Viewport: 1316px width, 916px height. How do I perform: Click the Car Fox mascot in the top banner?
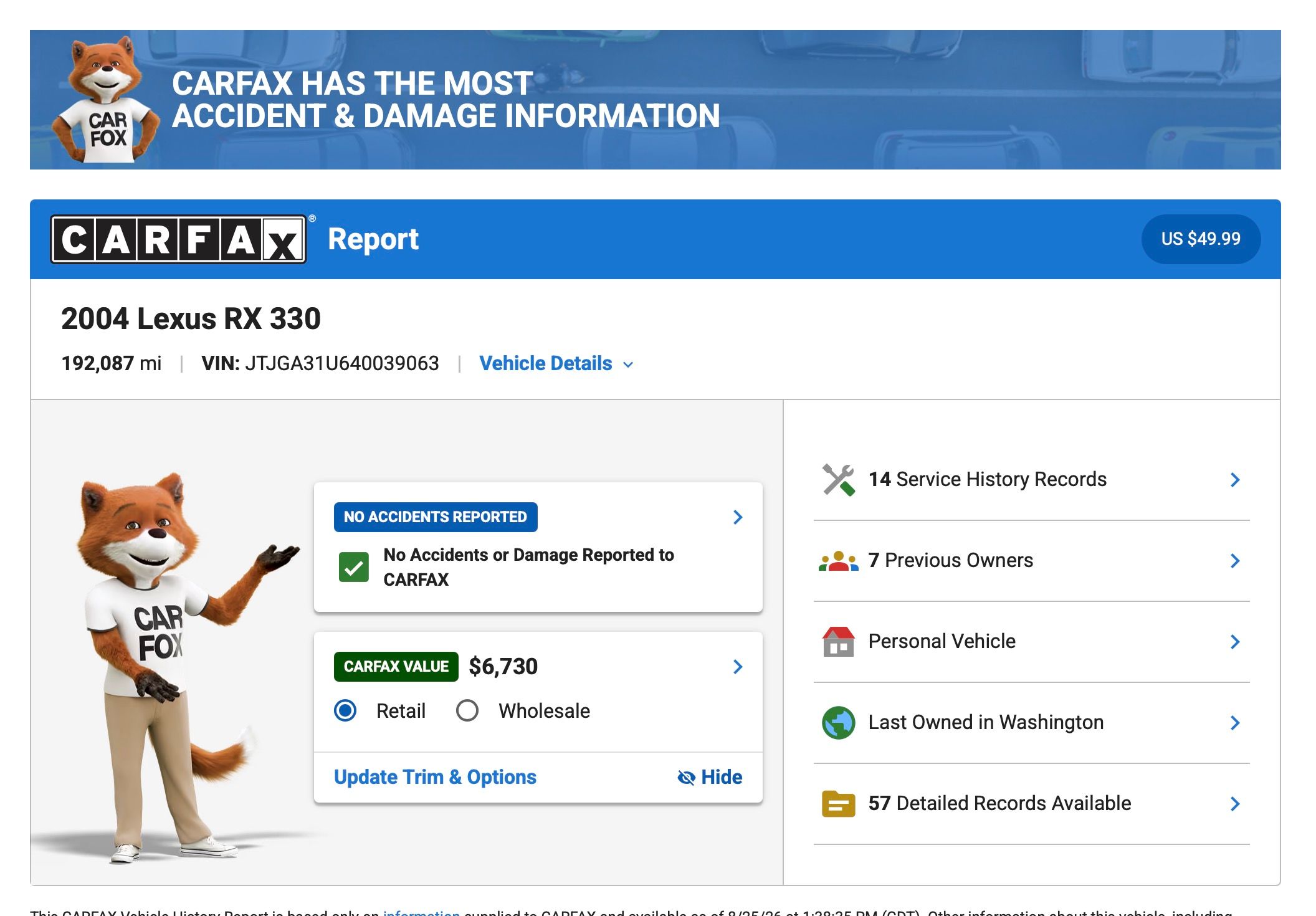(x=105, y=100)
